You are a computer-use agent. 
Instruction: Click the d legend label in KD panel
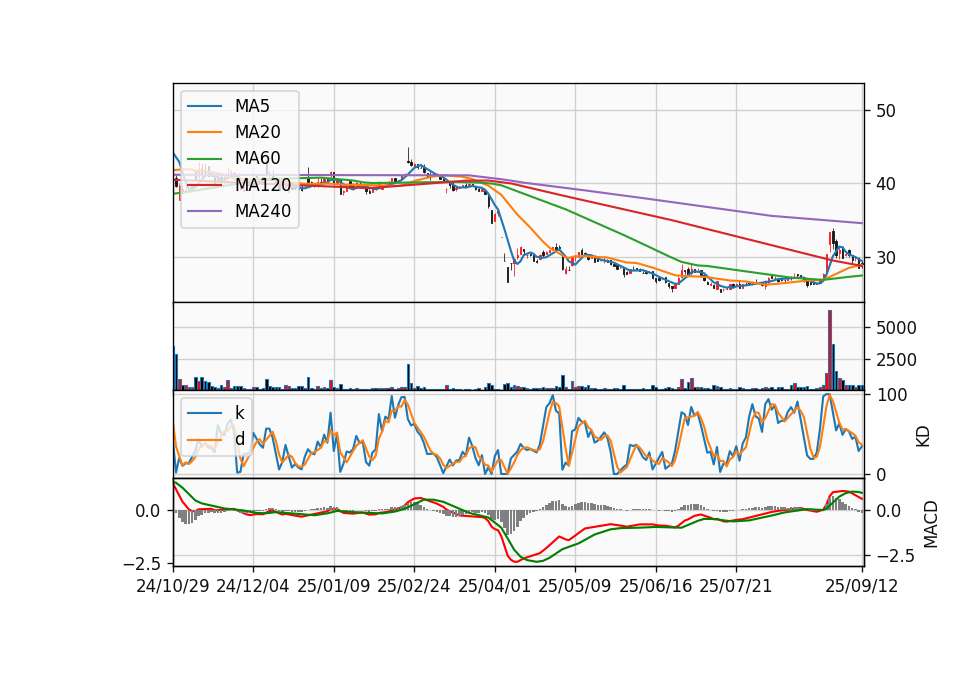(239, 438)
